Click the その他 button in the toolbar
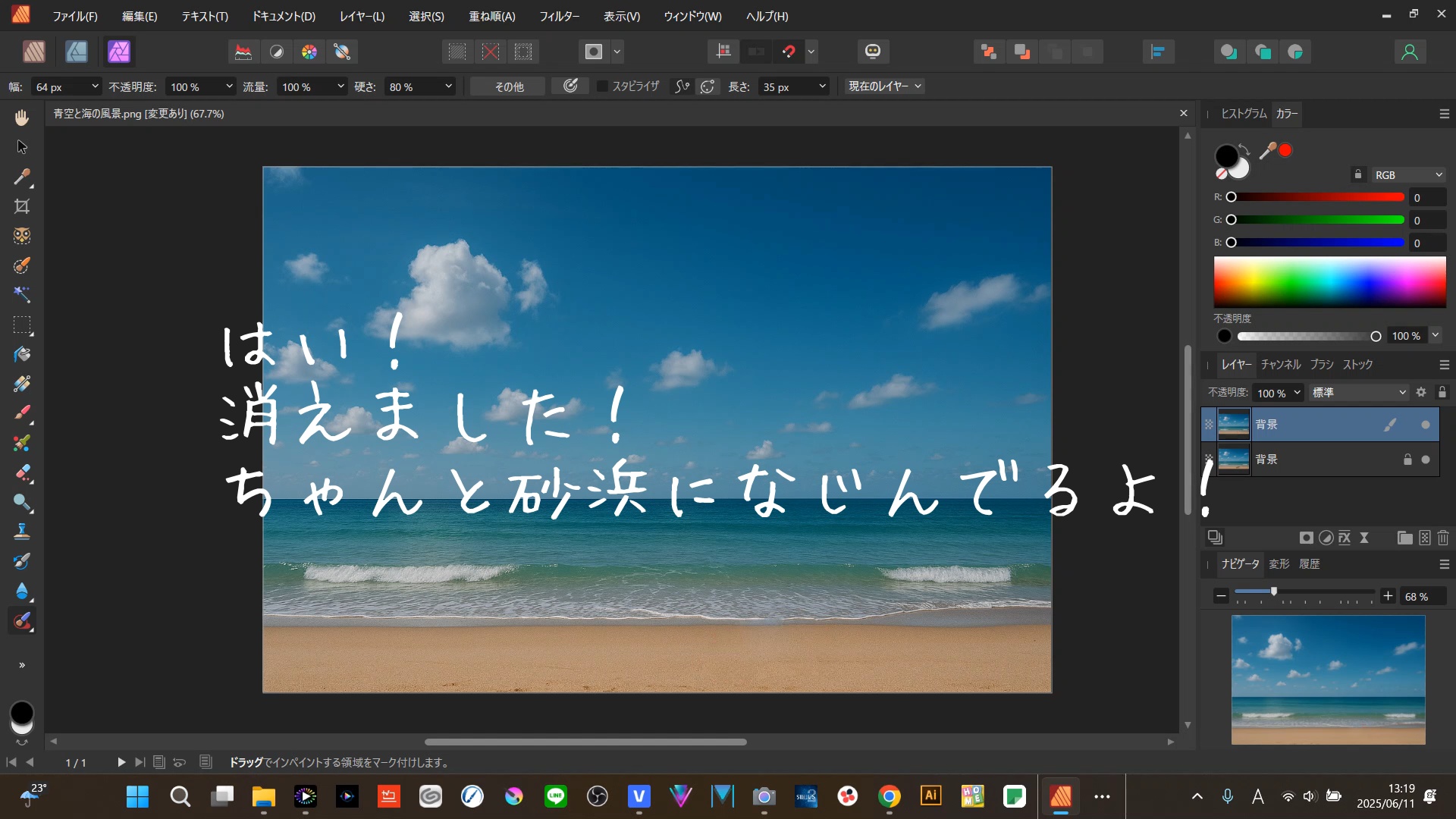Screen dimensions: 1456x819 [x=507, y=86]
